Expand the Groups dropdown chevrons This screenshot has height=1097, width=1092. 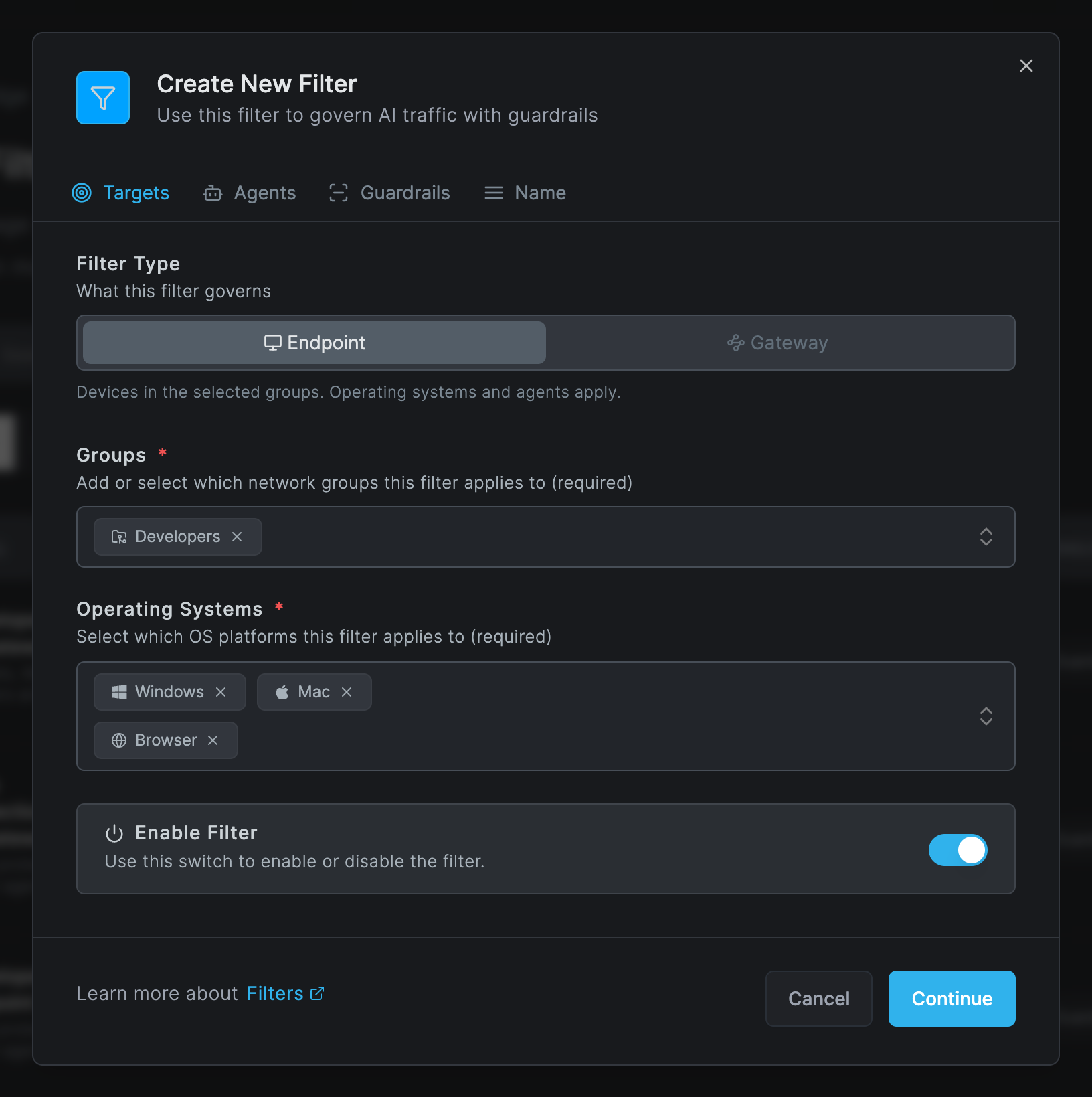pyautogui.click(x=986, y=537)
